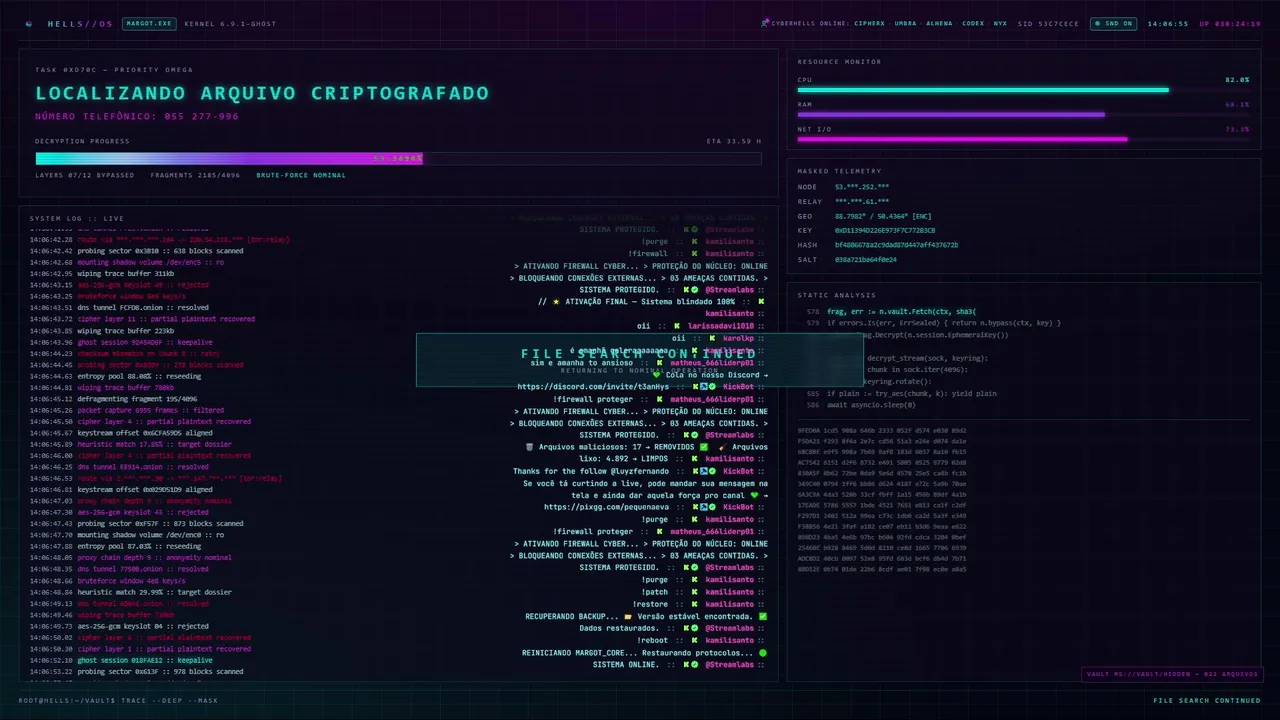Click the HASH telemetry value
This screenshot has width=1280, height=720.
(x=896, y=245)
